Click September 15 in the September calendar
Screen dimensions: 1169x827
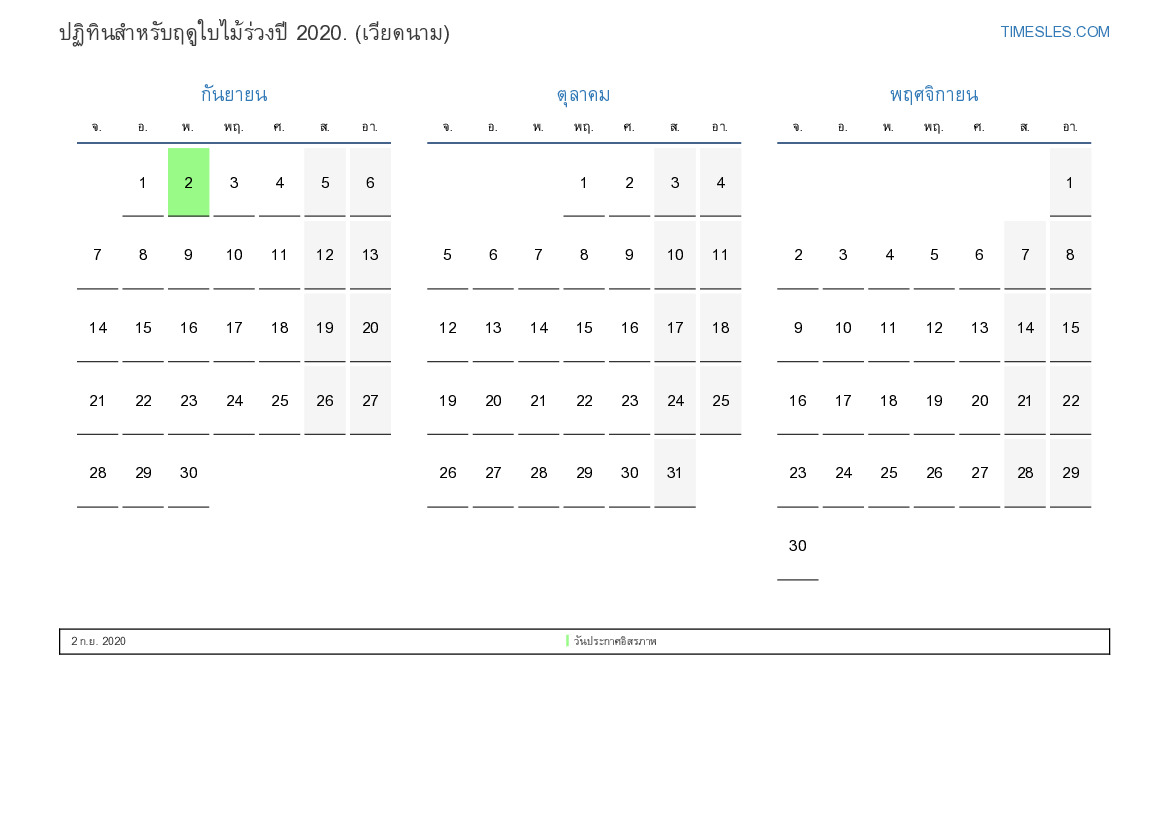(x=143, y=328)
